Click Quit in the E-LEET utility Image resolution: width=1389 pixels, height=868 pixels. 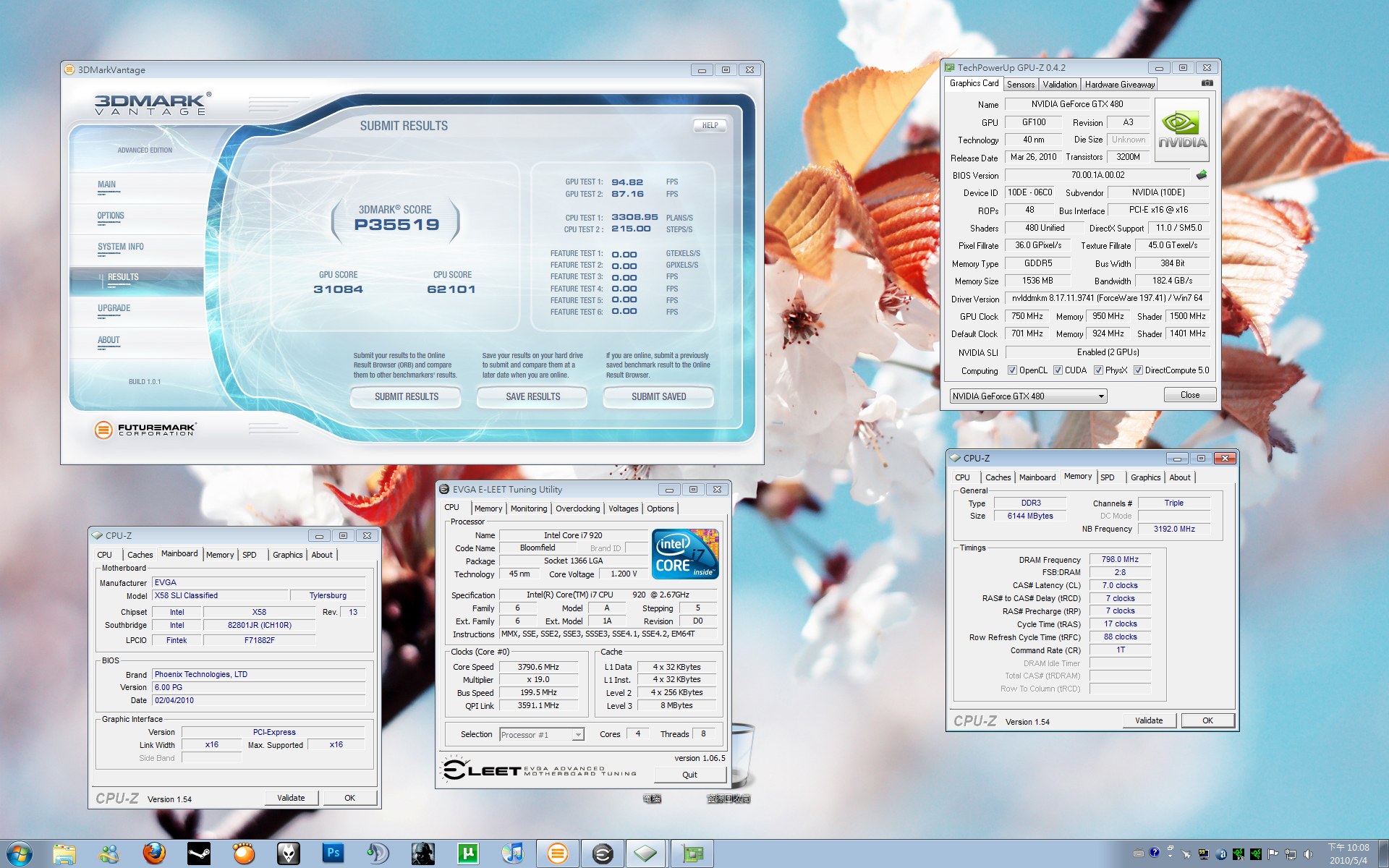[689, 775]
